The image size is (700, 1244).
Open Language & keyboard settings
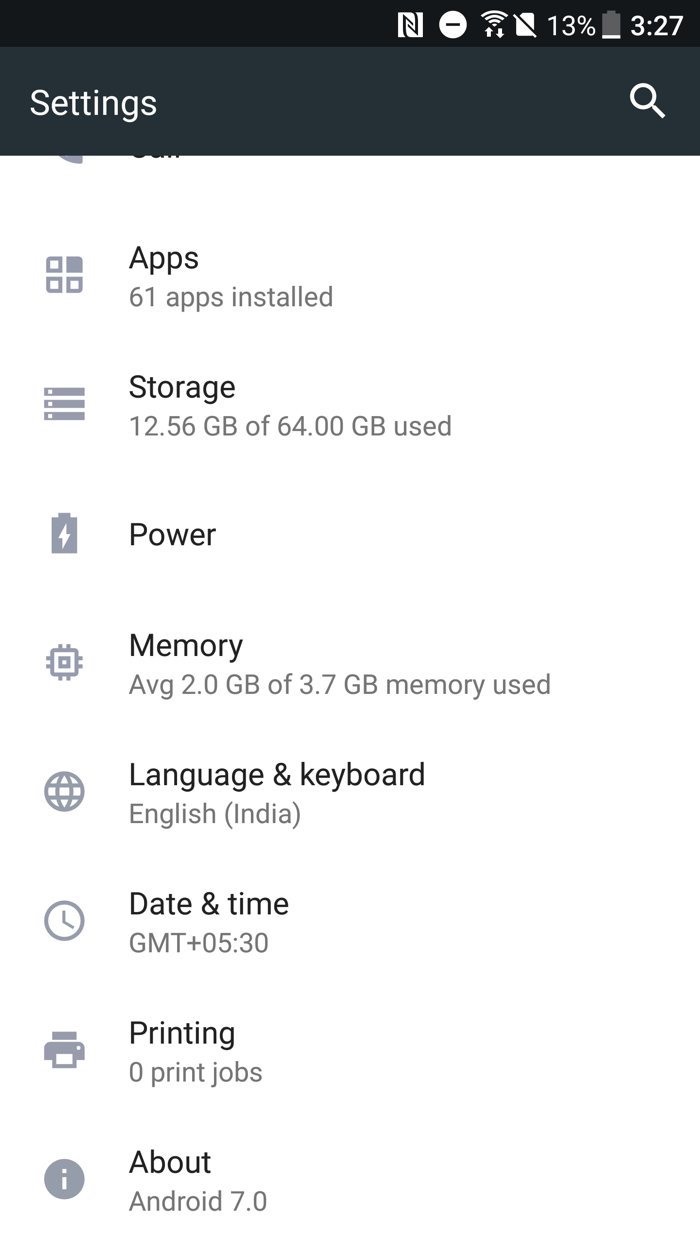point(277,793)
